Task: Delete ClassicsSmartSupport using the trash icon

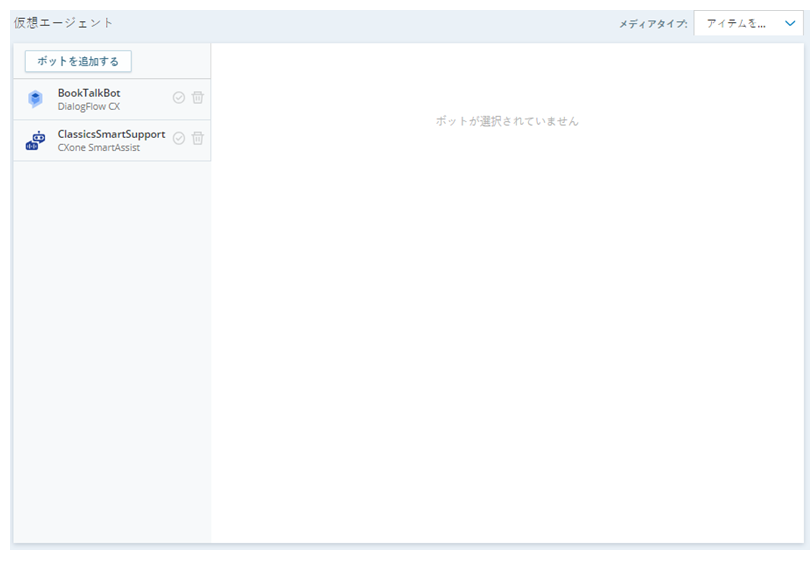Action: (x=198, y=138)
